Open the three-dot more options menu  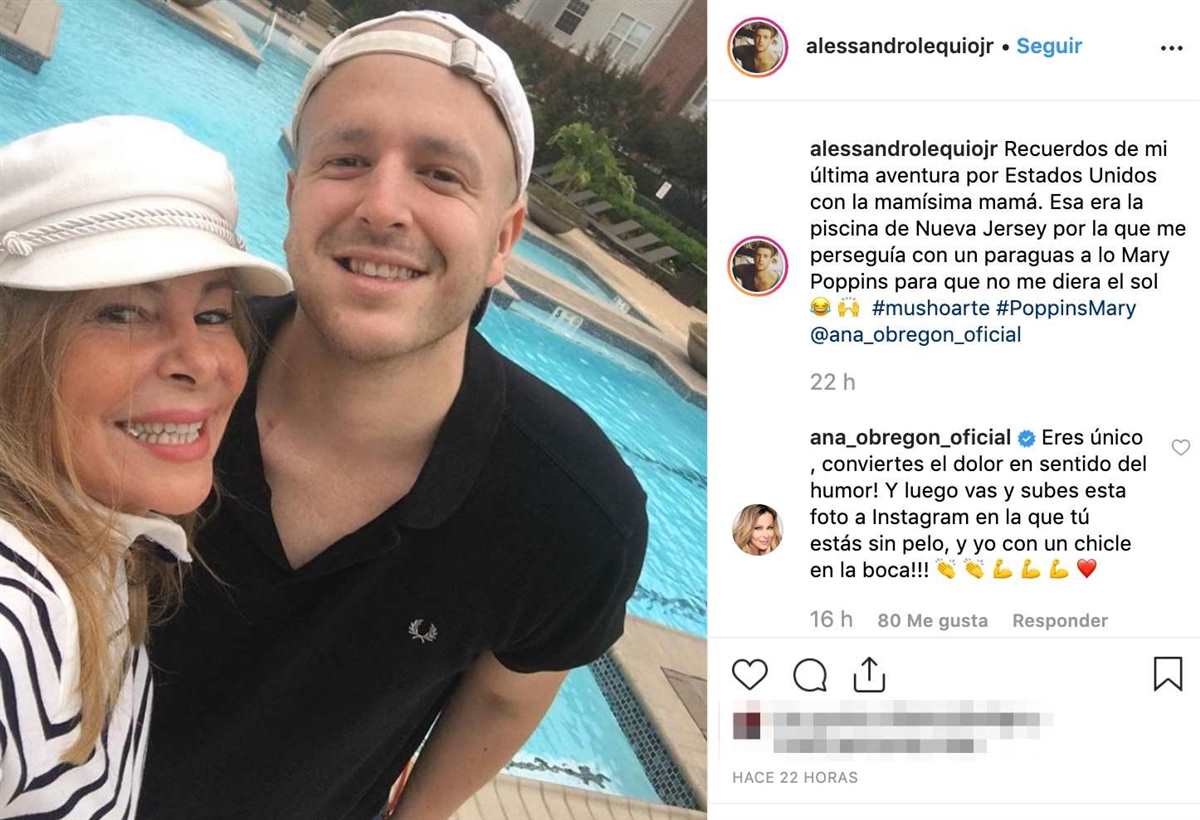coord(1171,47)
